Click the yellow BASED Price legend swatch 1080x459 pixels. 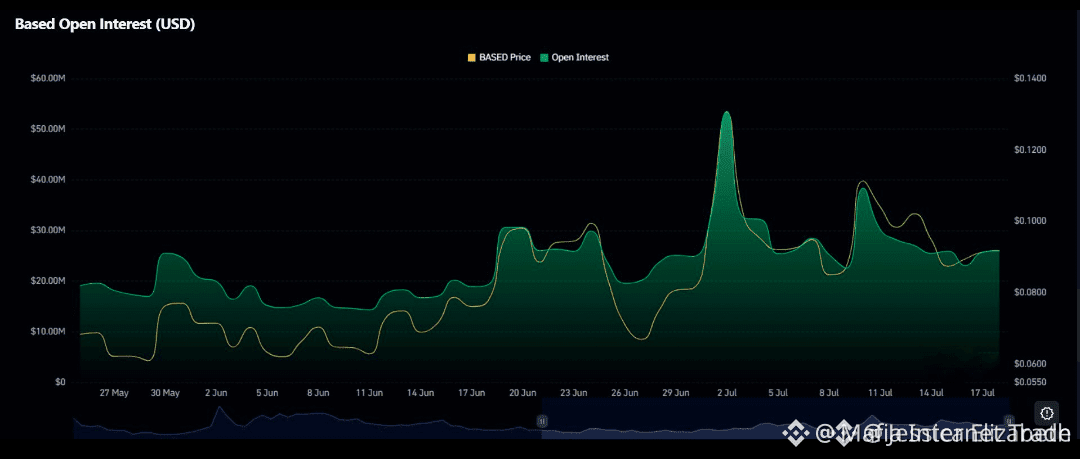[x=472, y=58]
